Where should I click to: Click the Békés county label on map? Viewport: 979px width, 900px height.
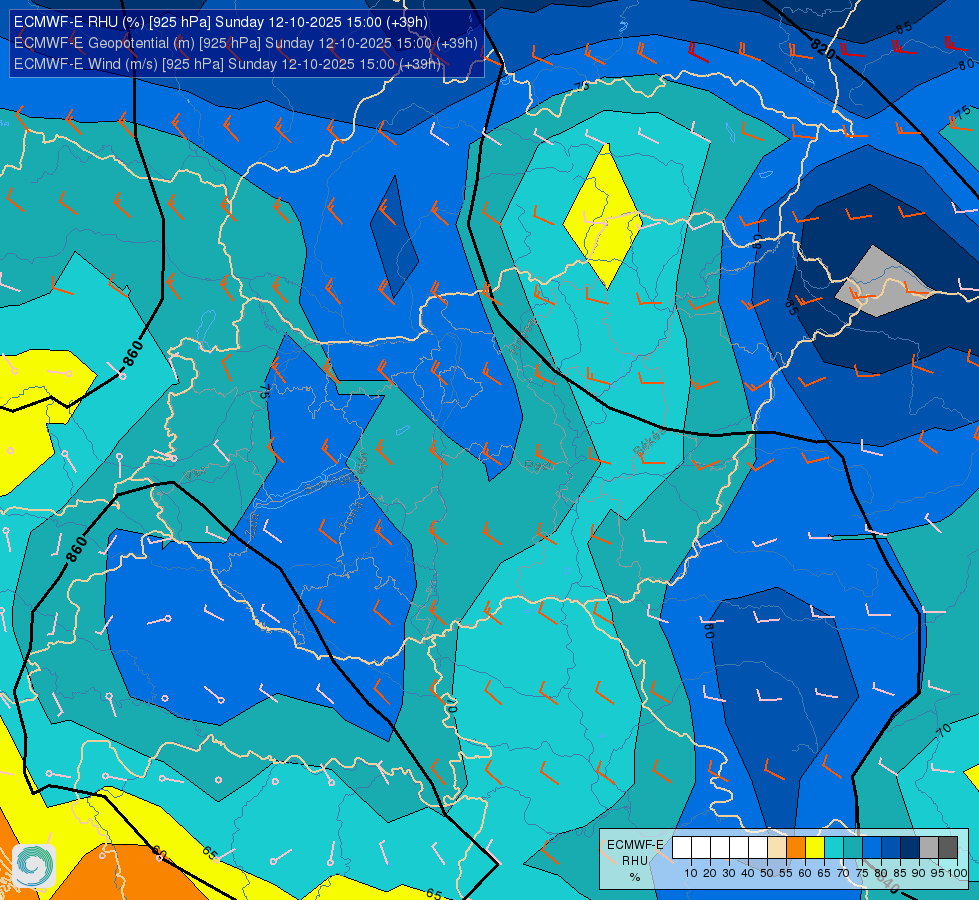click(647, 443)
